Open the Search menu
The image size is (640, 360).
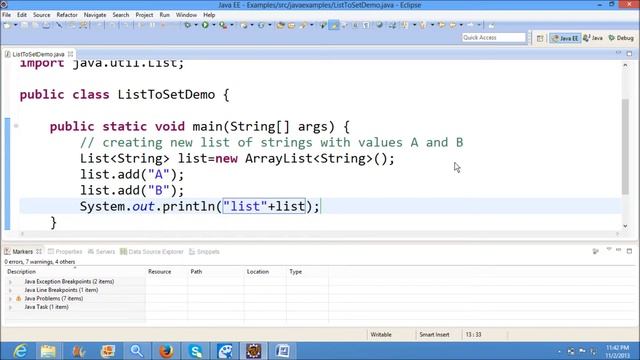(121, 15)
